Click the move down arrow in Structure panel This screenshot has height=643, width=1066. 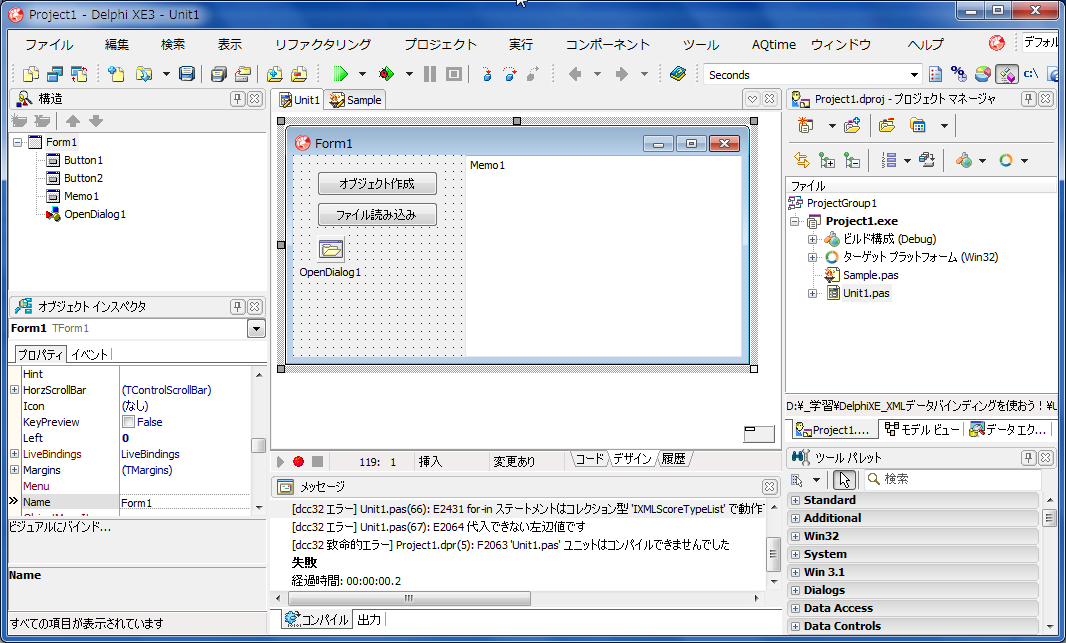96,121
